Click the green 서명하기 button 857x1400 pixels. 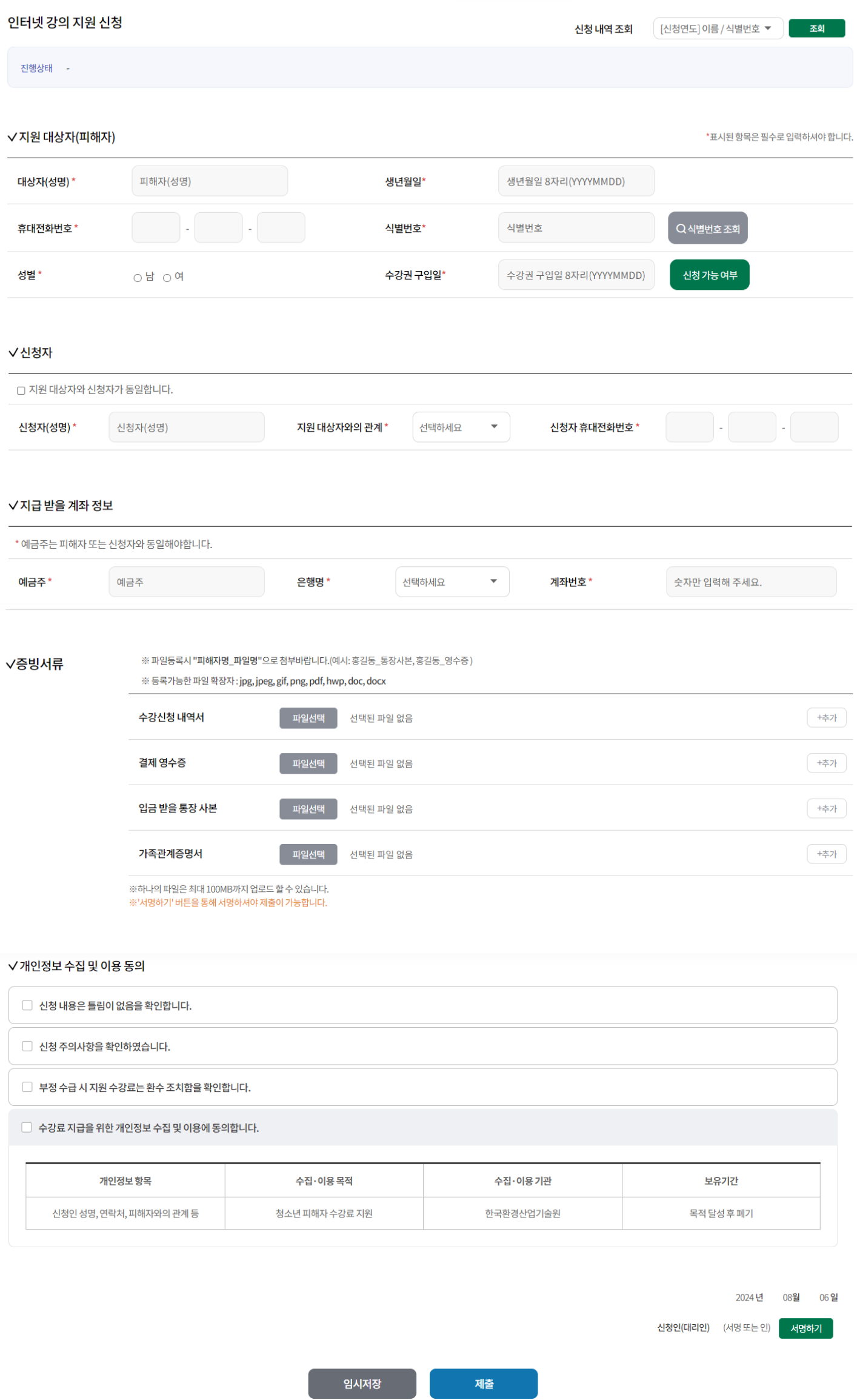pyautogui.click(x=805, y=1329)
